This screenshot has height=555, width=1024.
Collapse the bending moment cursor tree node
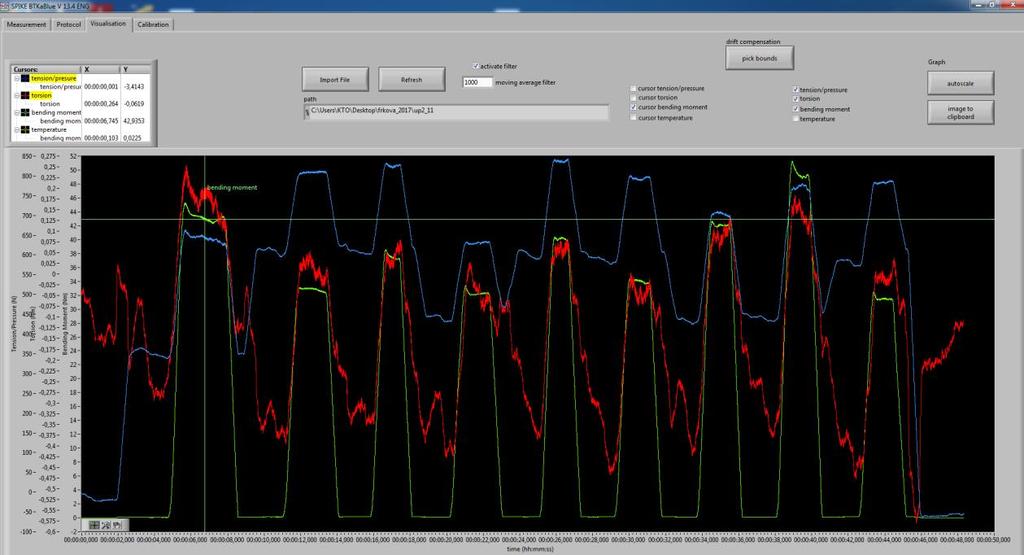click(17, 112)
